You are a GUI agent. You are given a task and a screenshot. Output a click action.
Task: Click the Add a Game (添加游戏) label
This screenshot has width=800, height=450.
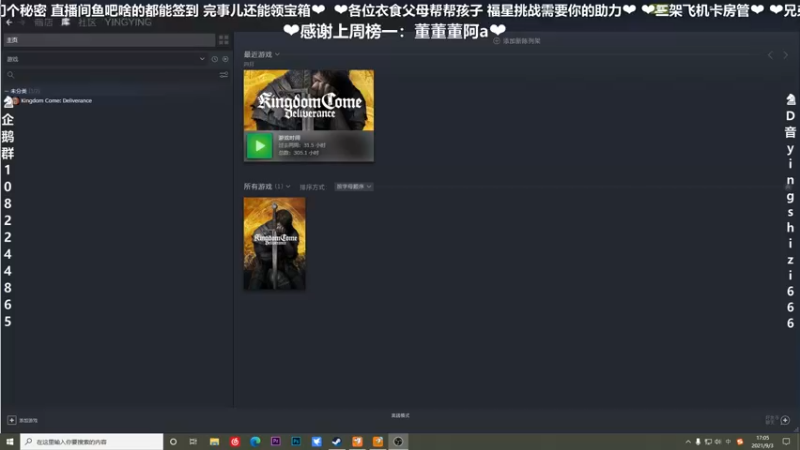(x=28, y=420)
